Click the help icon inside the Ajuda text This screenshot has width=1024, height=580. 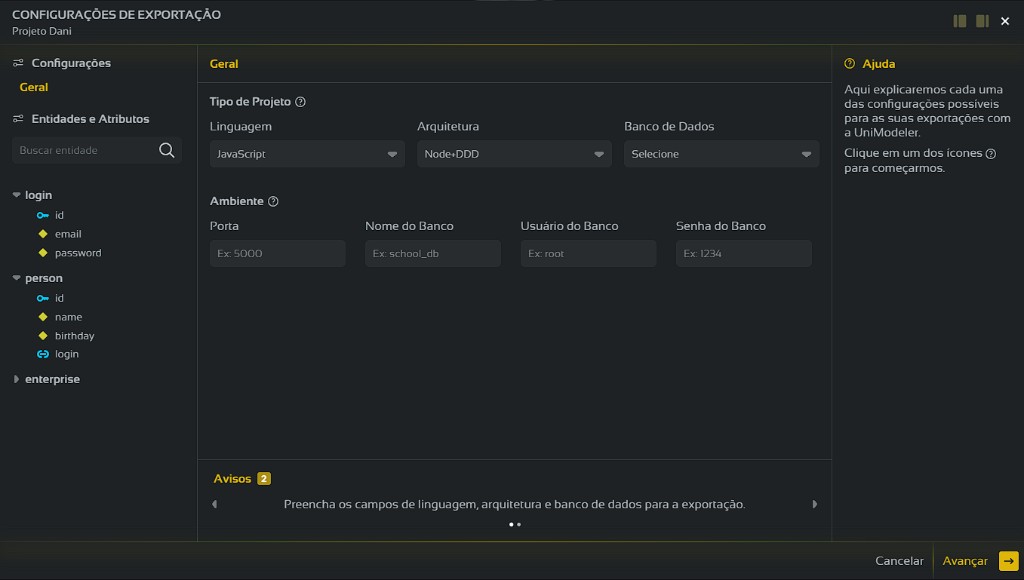(991, 153)
